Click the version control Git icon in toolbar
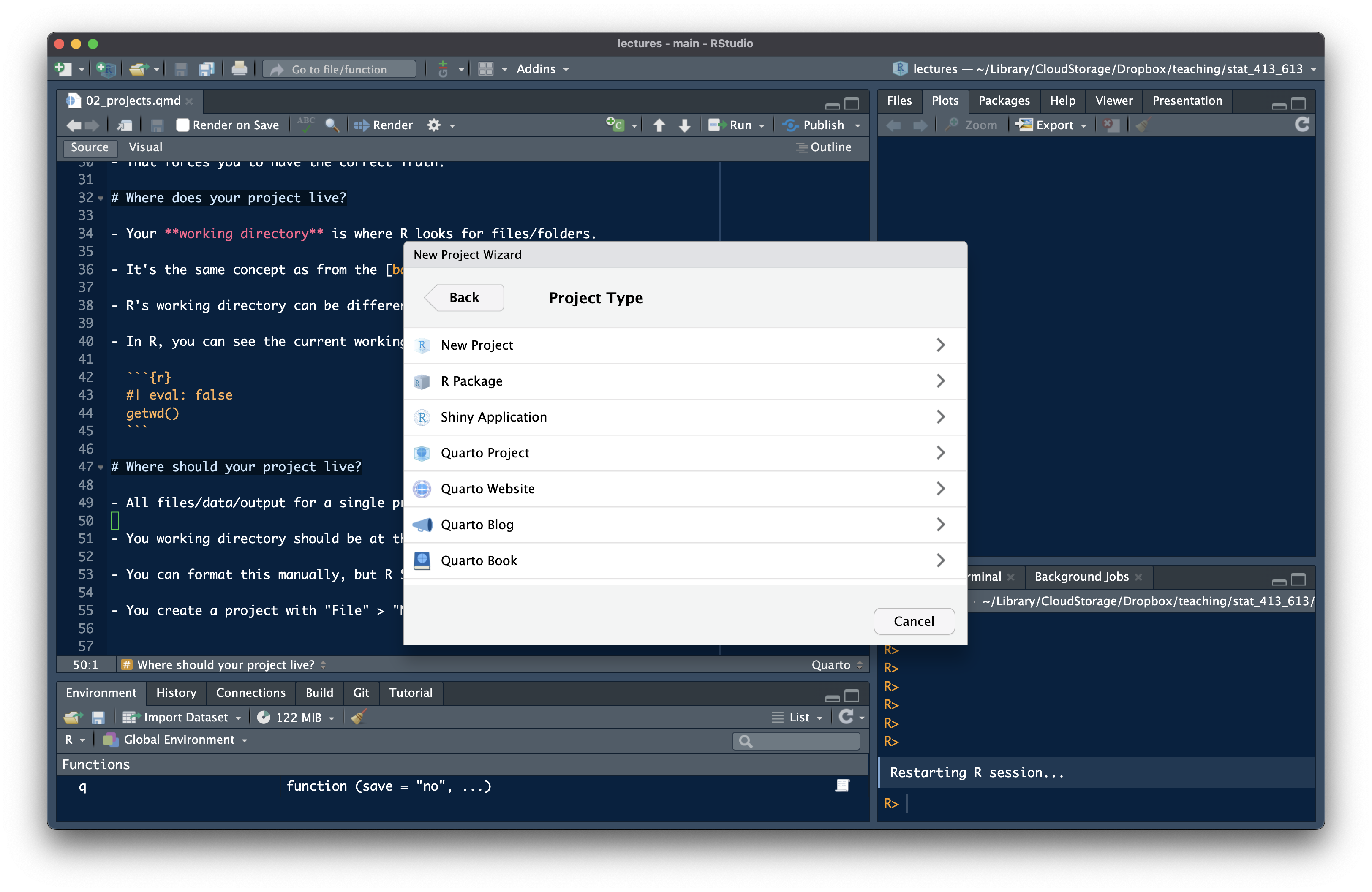 pos(443,69)
